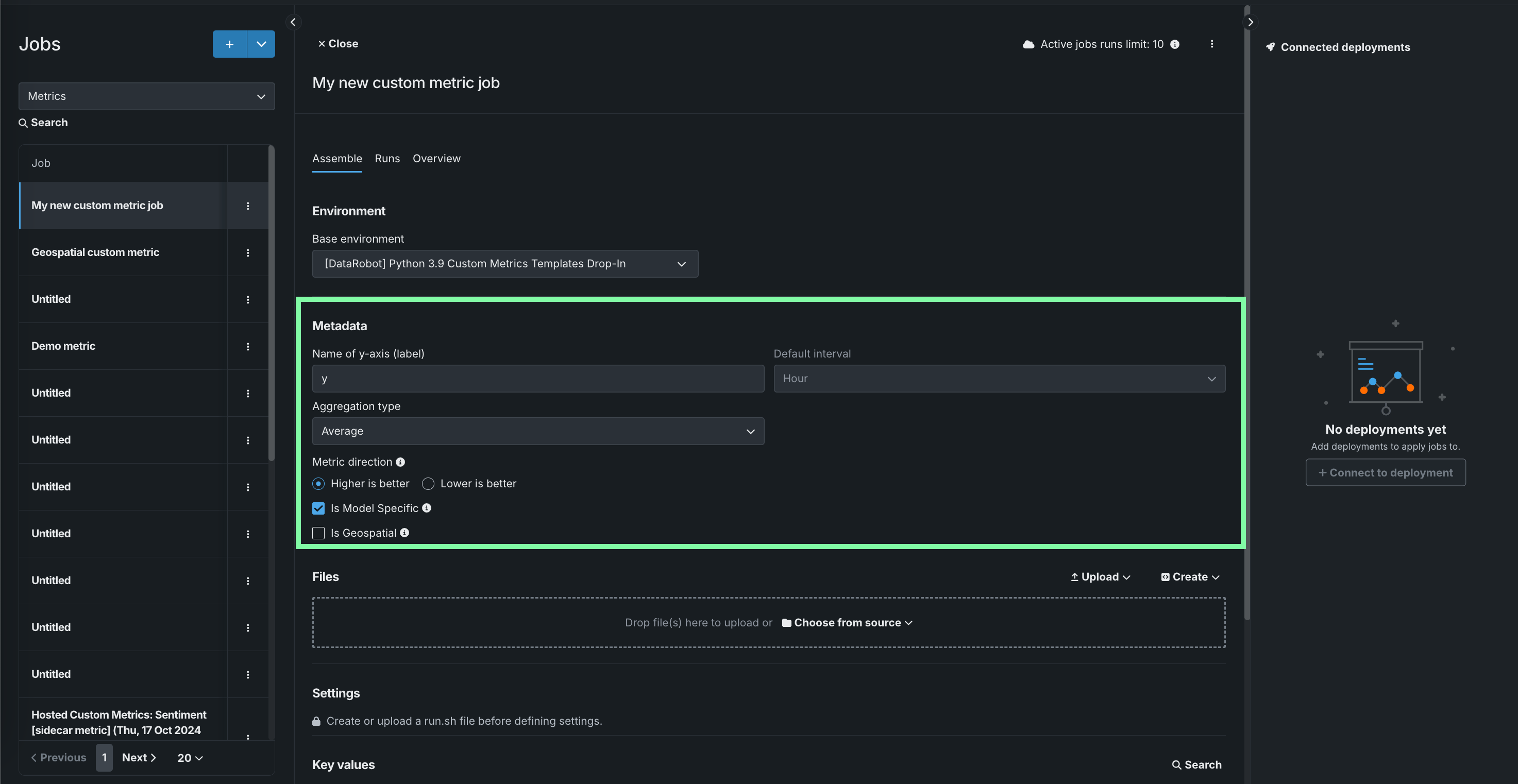The image size is (1518, 784).
Task: Click info icon beside Is Model Specific
Action: pyautogui.click(x=427, y=508)
